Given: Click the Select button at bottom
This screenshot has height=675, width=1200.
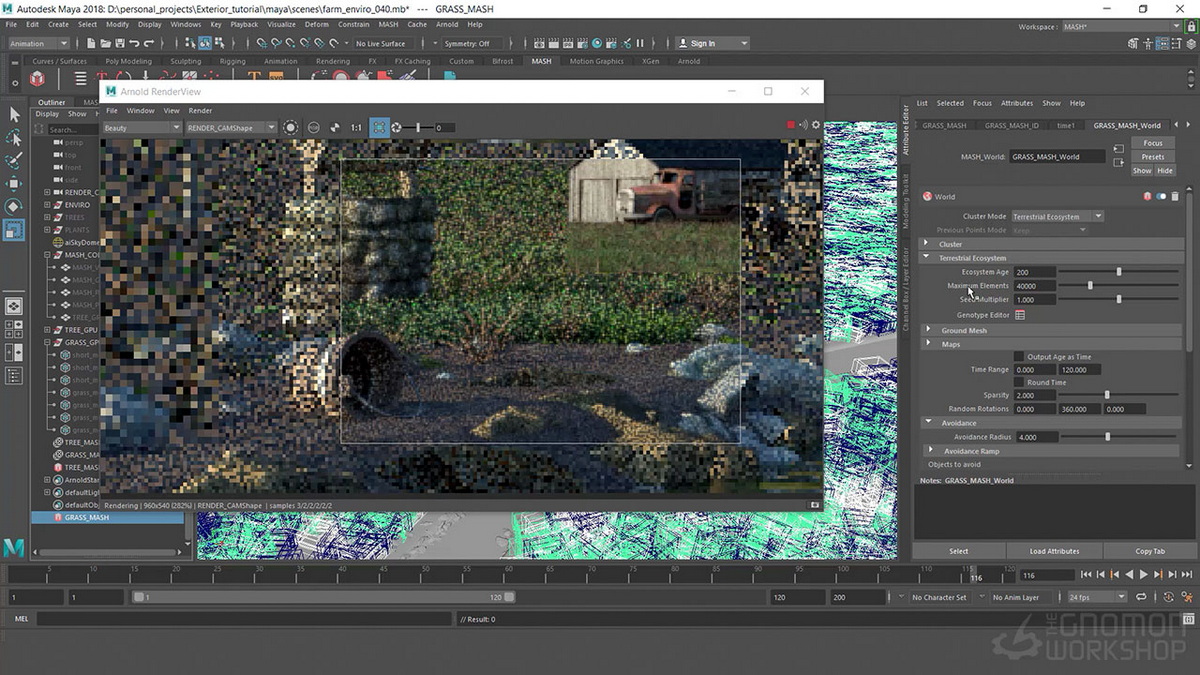Looking at the screenshot, I should click(958, 551).
